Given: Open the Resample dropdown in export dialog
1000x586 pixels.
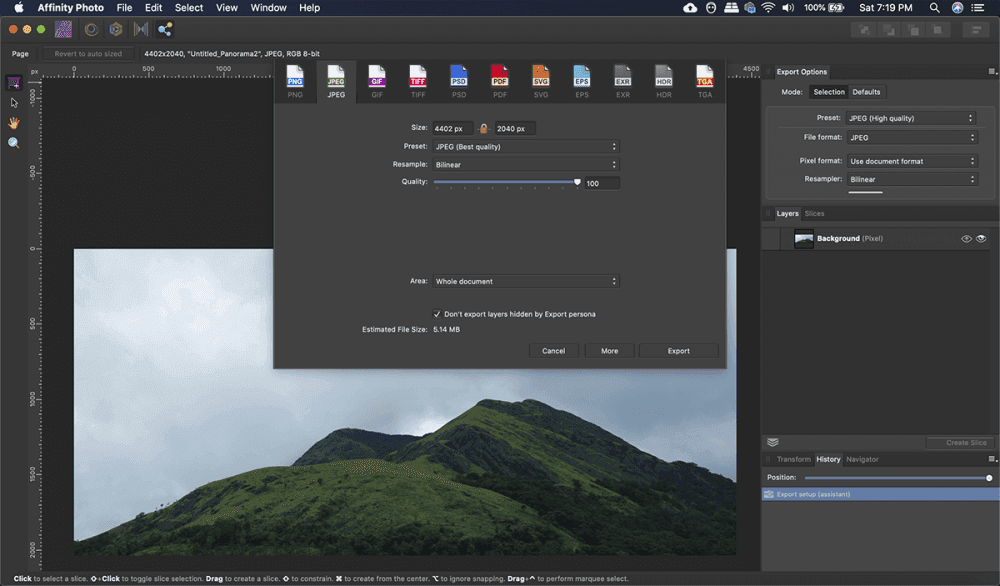Looking at the screenshot, I should coord(526,164).
